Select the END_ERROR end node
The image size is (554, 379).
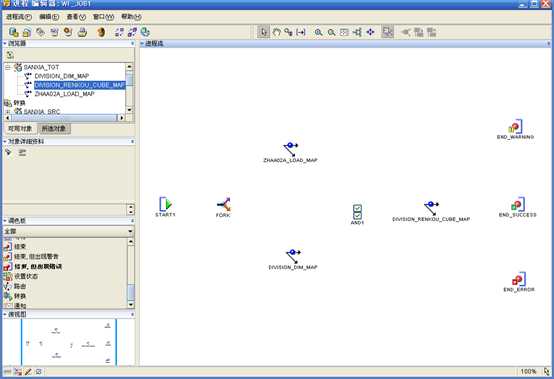pos(519,282)
